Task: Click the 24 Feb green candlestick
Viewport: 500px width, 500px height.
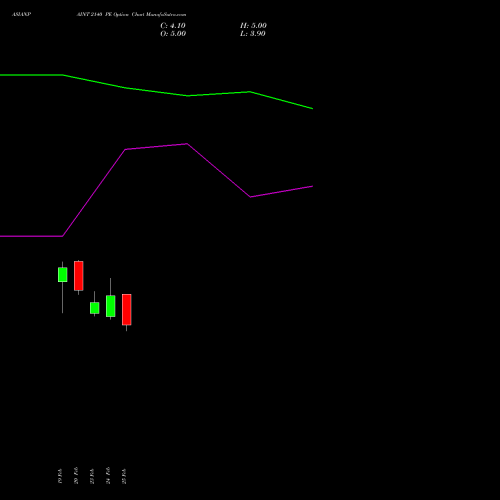Action: [x=111, y=306]
